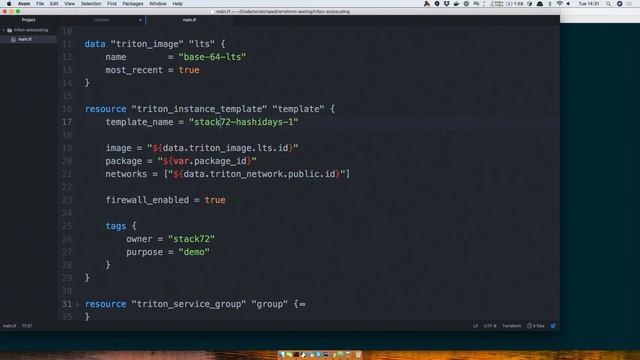Switch to the untitled editor tab
The image size is (640, 360).
coord(101,20)
